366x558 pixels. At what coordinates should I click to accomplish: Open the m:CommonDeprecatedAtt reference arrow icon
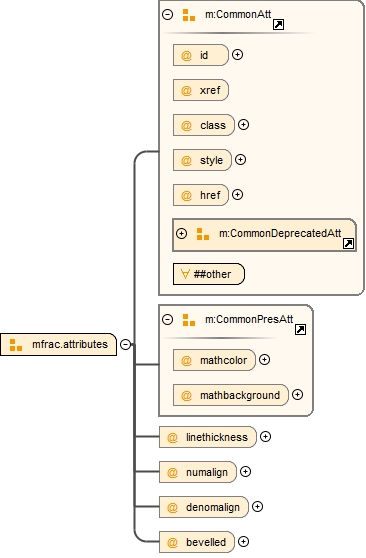coord(348,244)
